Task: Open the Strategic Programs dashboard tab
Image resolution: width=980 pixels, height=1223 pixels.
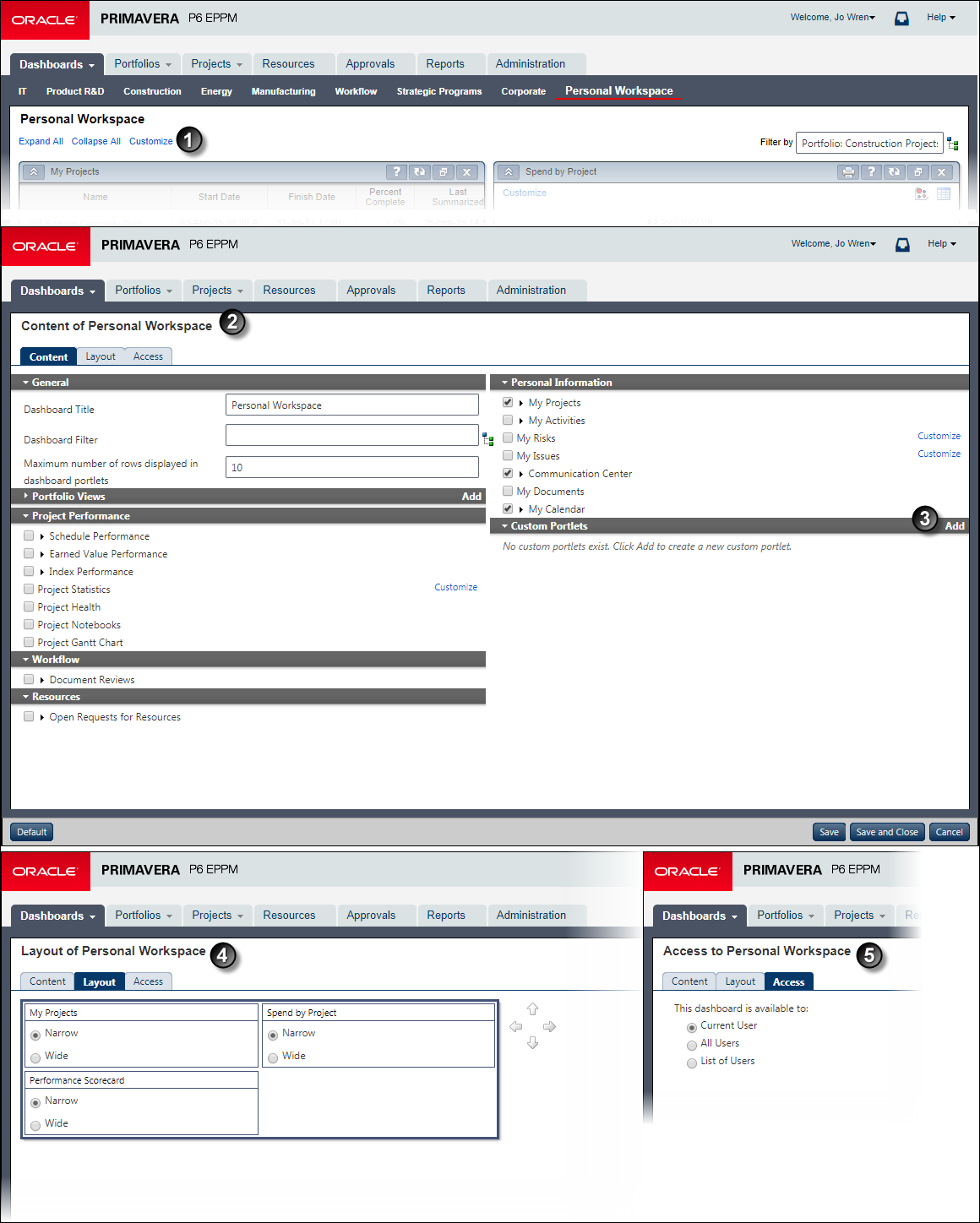Action: (x=439, y=91)
